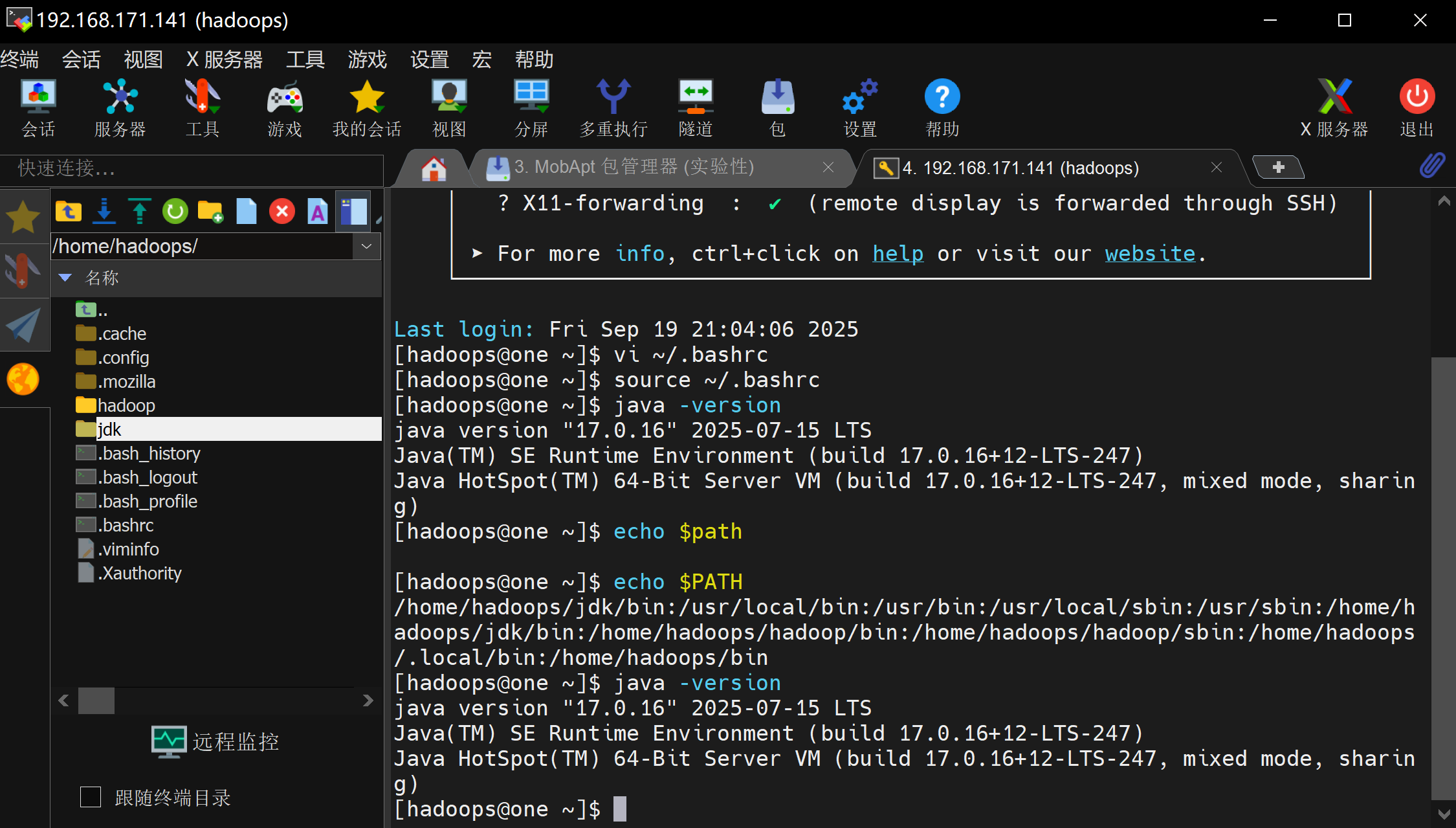Click right arrow of file list scrollbar
Image resolution: width=1456 pixels, height=828 pixels.
pyautogui.click(x=368, y=700)
